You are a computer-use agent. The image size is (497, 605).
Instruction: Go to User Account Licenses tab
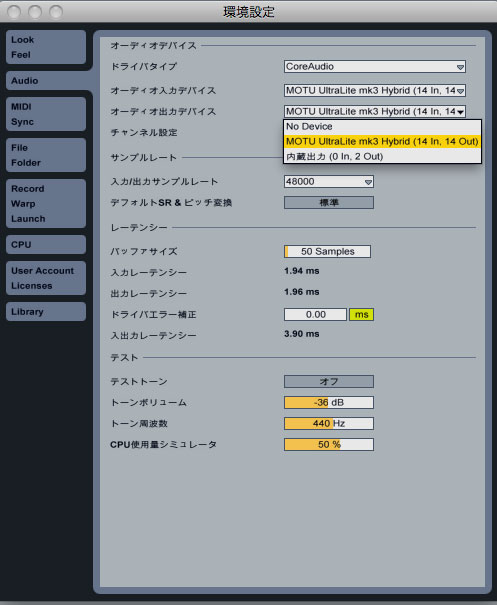[46, 278]
